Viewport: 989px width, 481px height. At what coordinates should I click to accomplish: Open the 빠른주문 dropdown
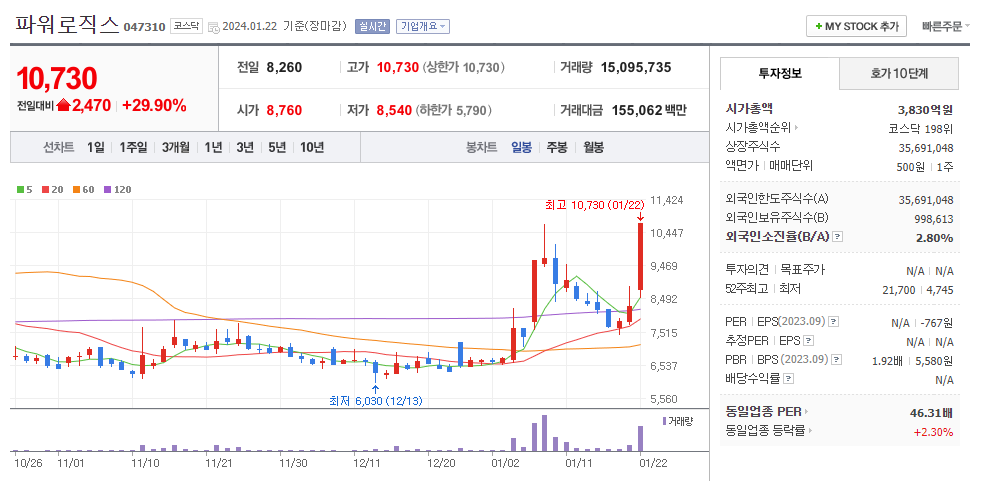coord(945,26)
